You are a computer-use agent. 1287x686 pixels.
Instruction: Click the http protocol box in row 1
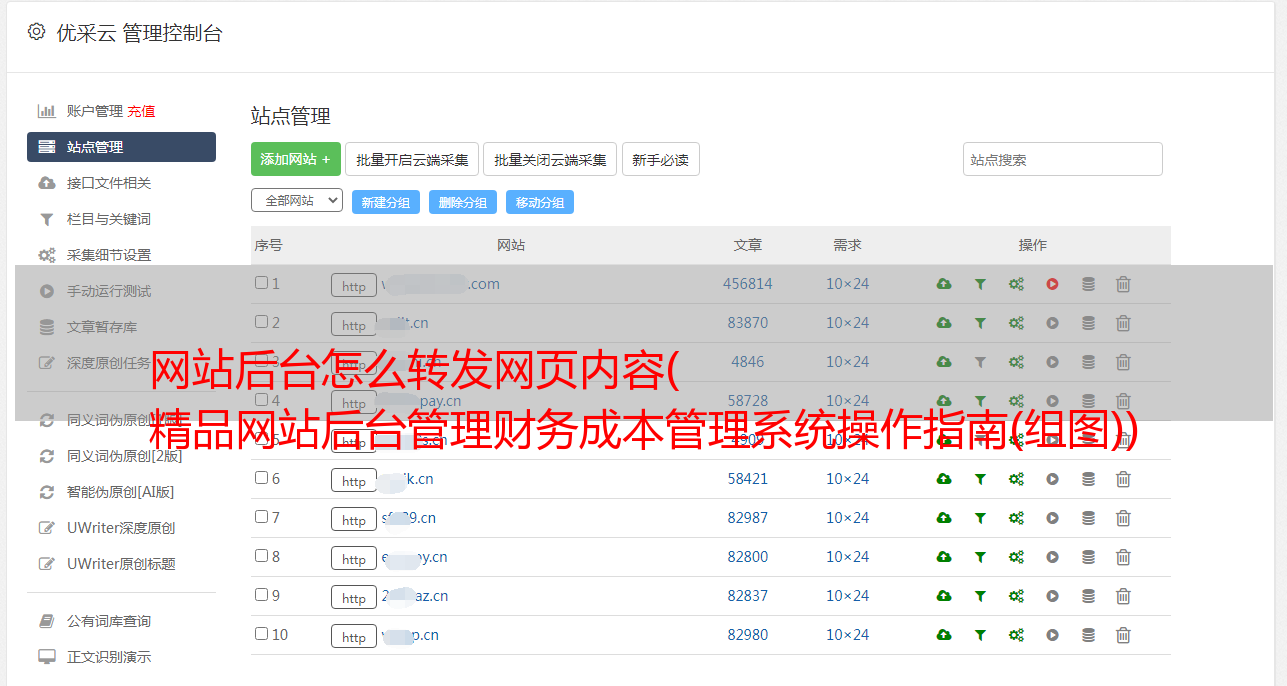[x=354, y=286]
